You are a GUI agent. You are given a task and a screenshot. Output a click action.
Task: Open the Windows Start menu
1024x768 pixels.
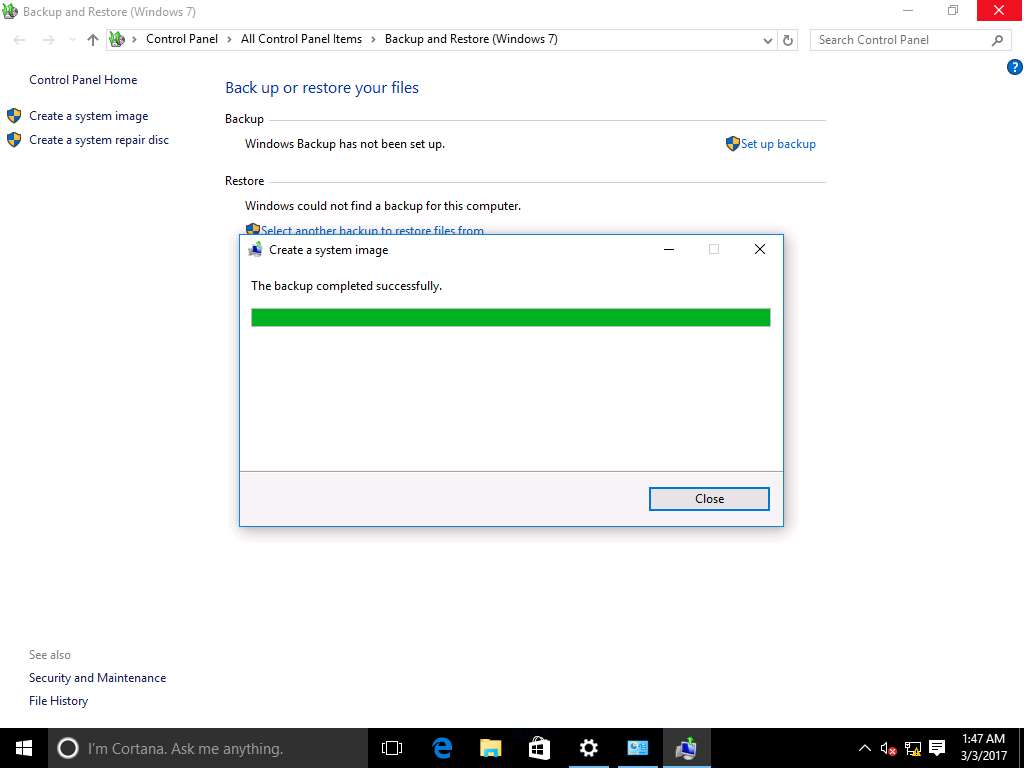click(24, 748)
